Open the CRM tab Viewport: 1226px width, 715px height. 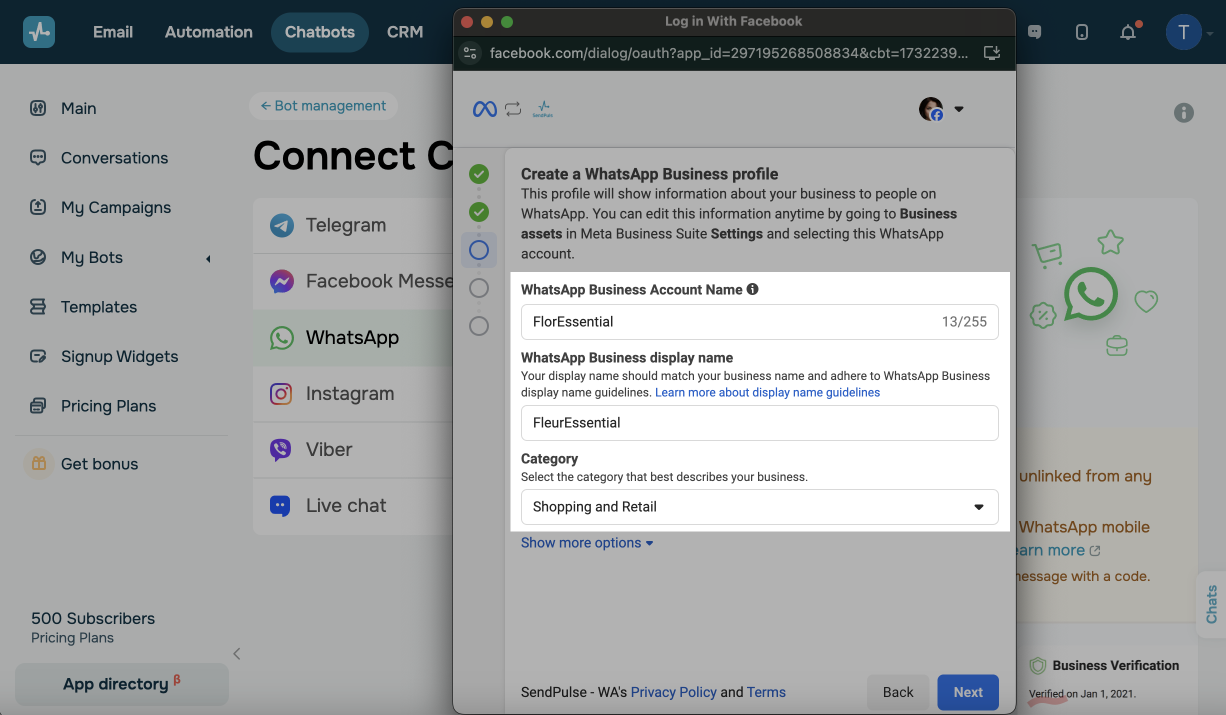(x=405, y=32)
